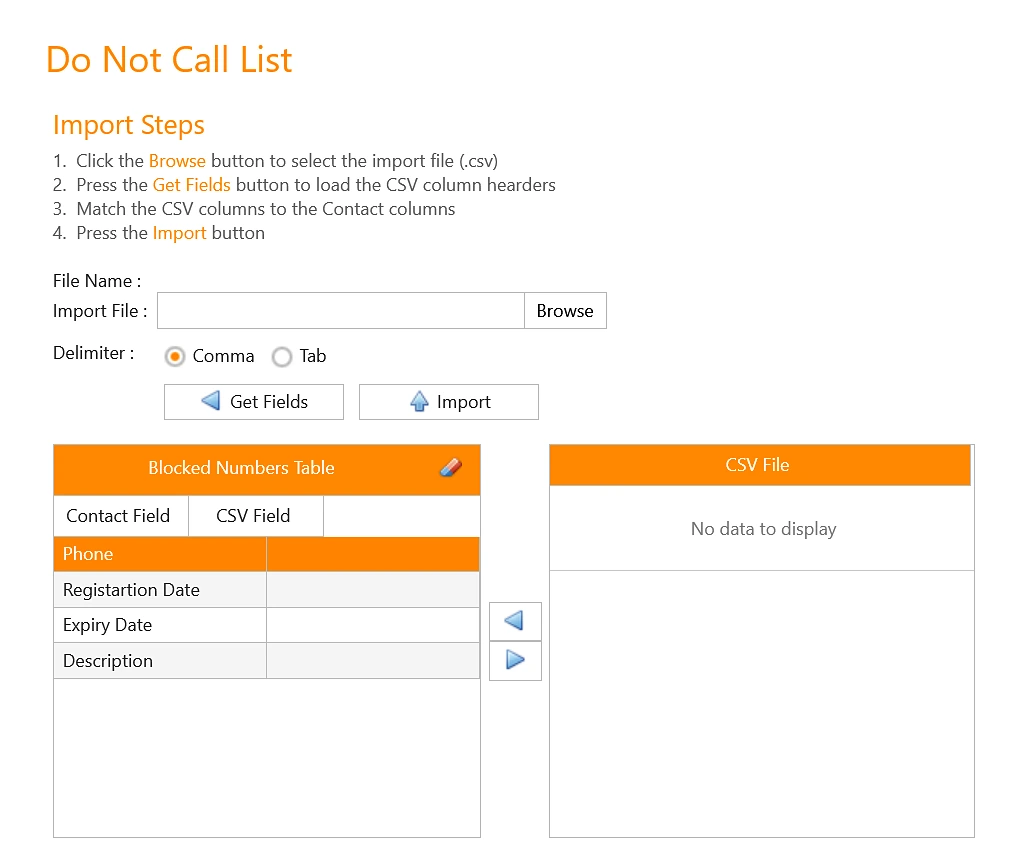Select the Description row
The width and height of the screenshot is (1022, 866).
[267, 661]
